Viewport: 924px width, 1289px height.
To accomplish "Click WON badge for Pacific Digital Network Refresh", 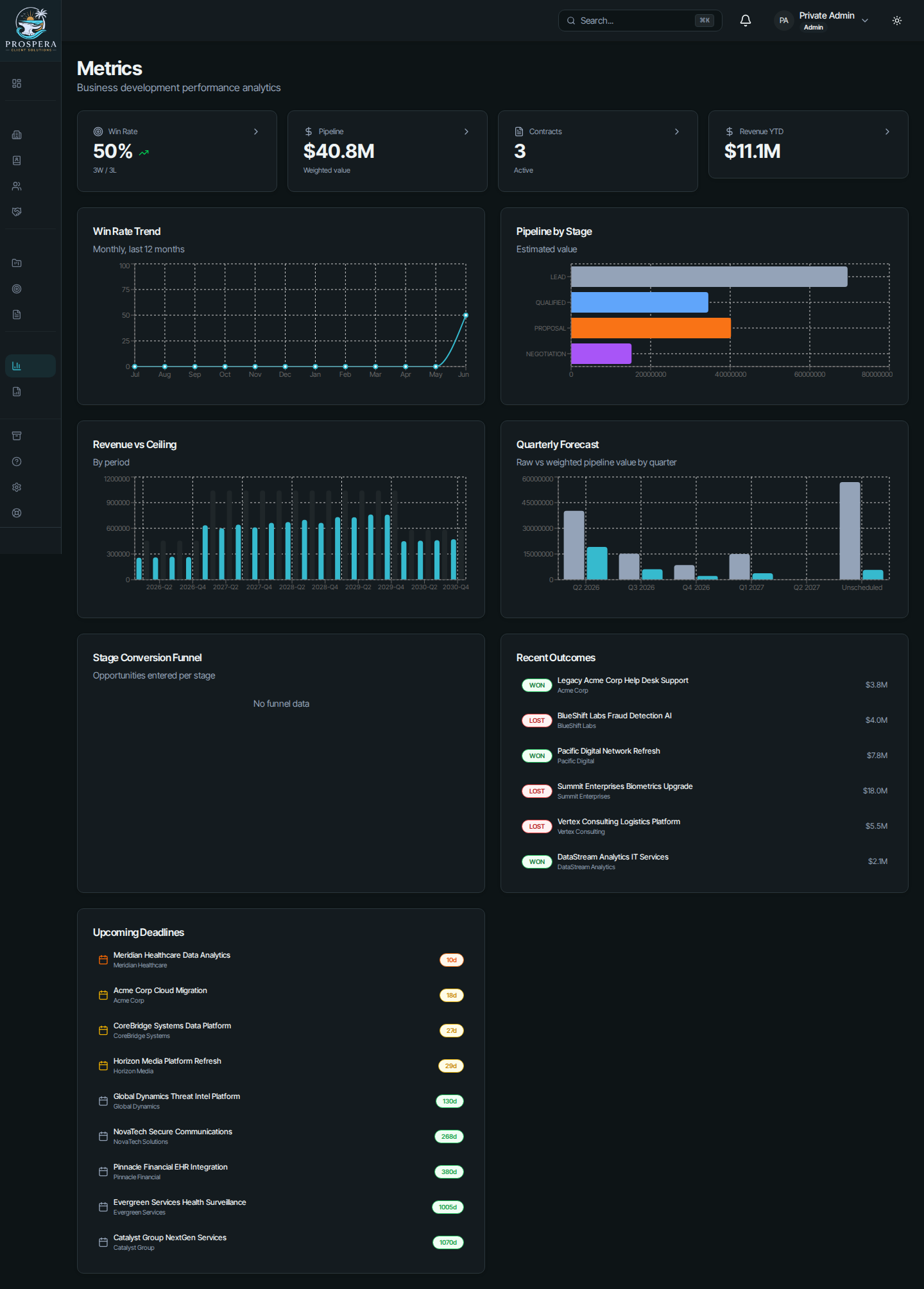I will point(537,756).
